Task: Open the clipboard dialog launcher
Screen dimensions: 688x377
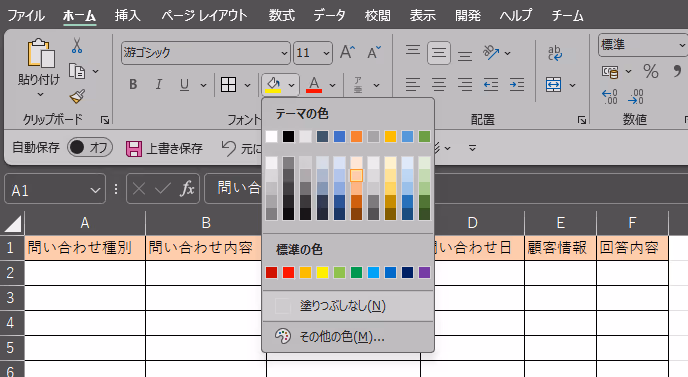Action: 105,120
